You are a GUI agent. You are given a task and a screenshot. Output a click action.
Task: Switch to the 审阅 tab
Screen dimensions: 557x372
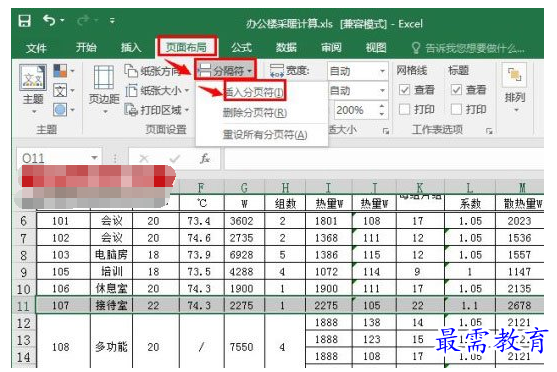331,47
